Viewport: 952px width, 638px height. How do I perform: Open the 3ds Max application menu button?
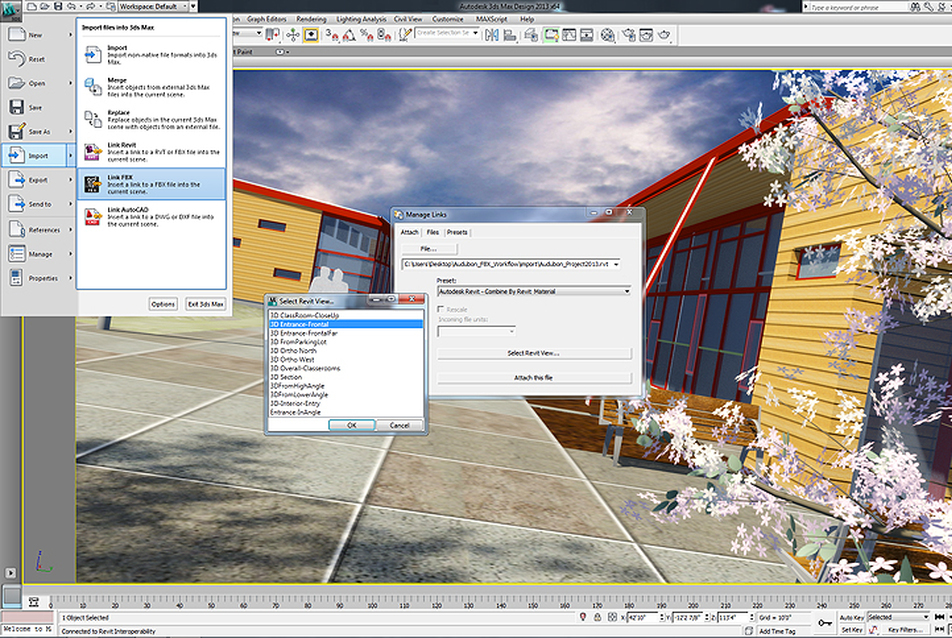tap(10, 12)
